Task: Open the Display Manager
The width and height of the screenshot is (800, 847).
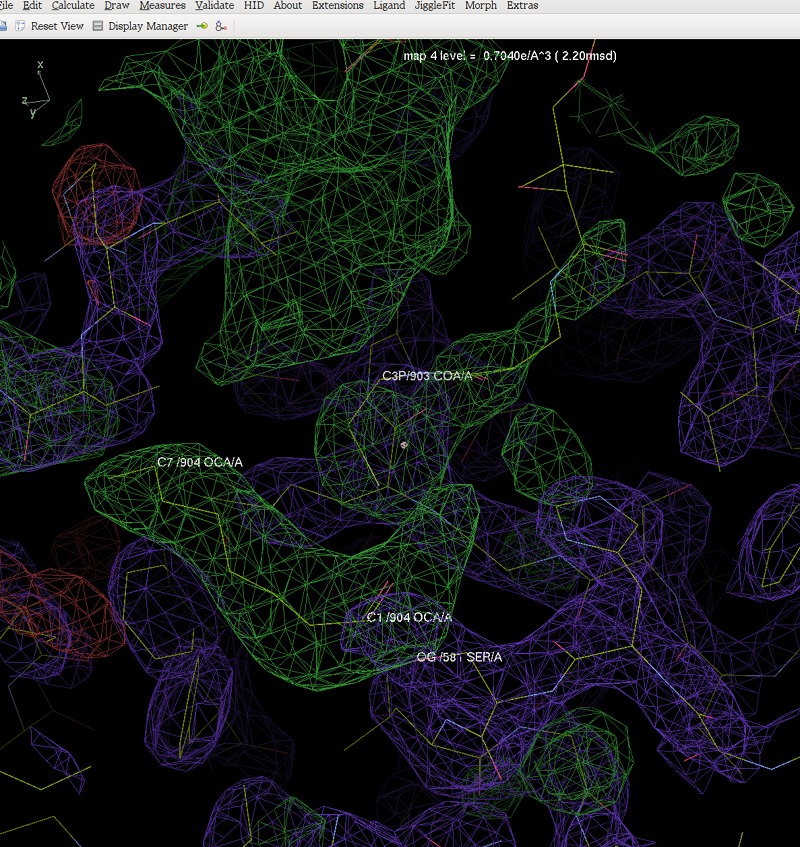Action: click(140, 26)
